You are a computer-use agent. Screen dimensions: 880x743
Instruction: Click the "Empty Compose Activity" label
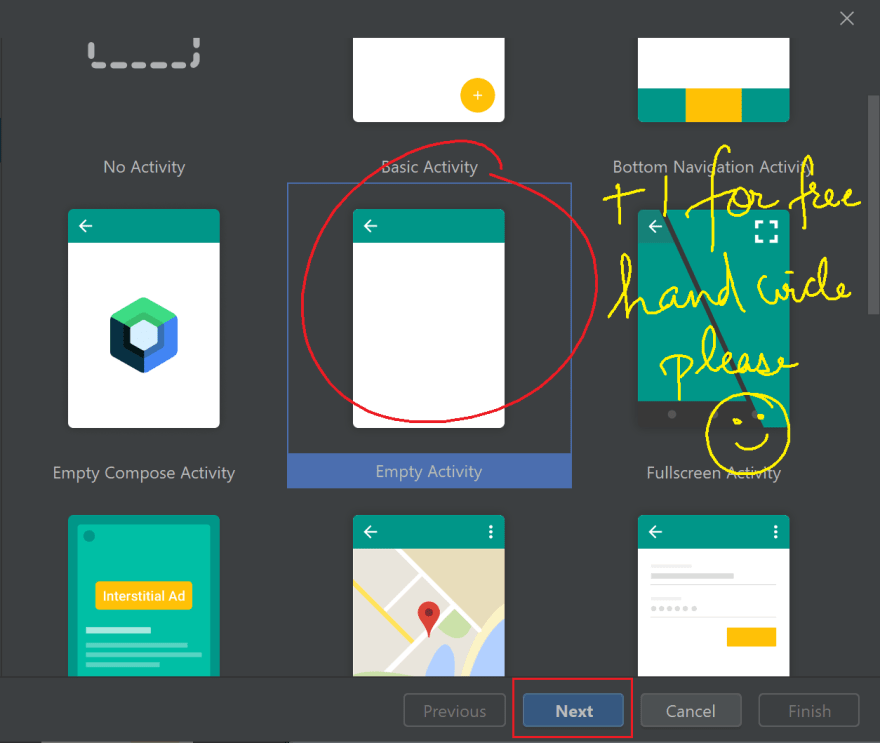(144, 473)
